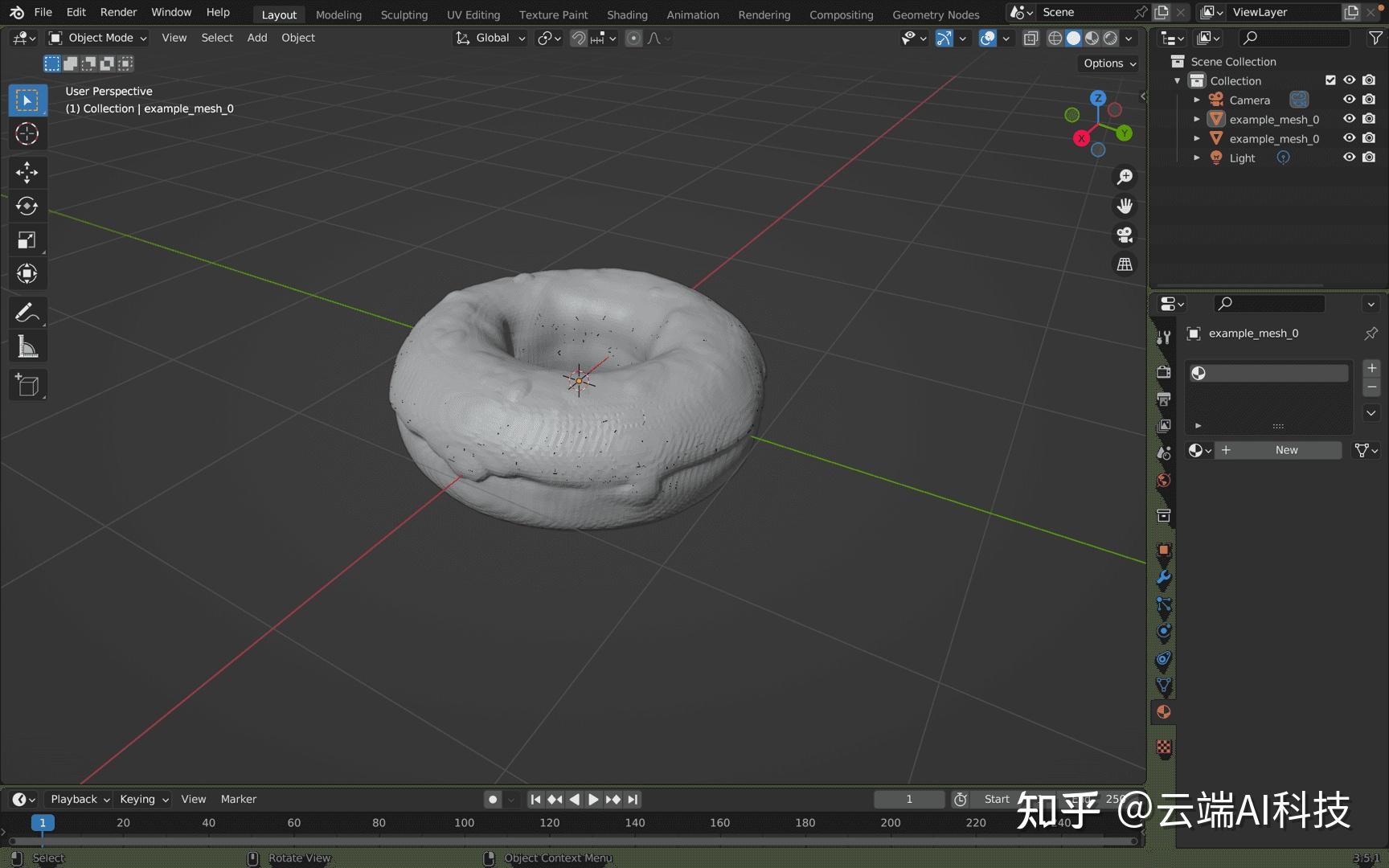Open the Texture Properties tab
The width and height of the screenshot is (1389, 868).
(1163, 747)
